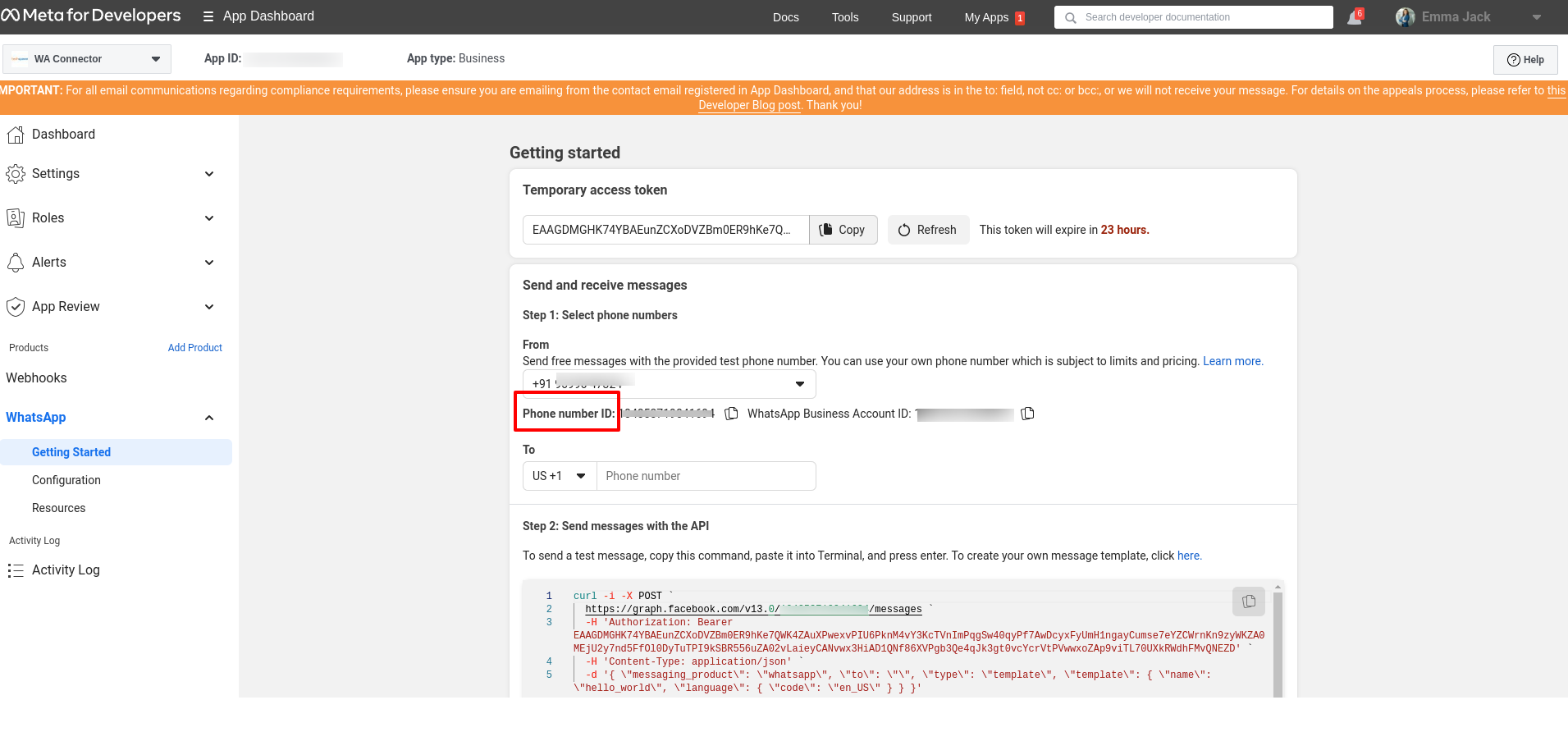Copy the WhatsApp Business Account ID
Screen dimensions: 1568x732
tap(1027, 414)
